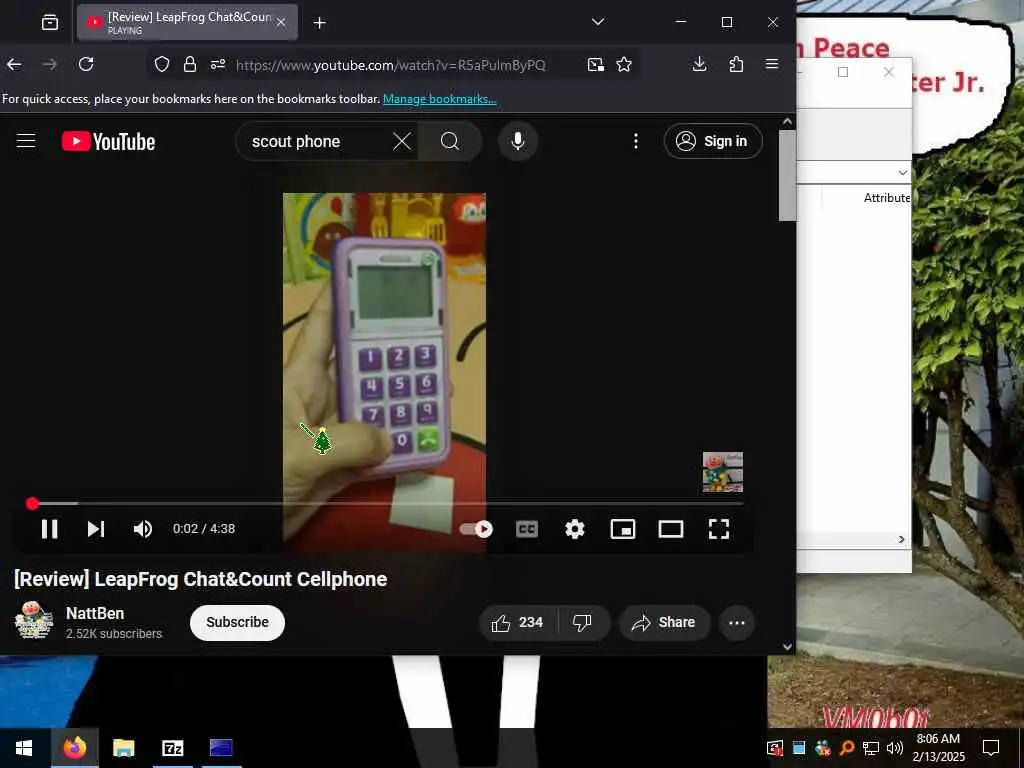The width and height of the screenshot is (1024, 768).
Task: Open File Explorer from taskbar
Action: pyautogui.click(x=123, y=748)
